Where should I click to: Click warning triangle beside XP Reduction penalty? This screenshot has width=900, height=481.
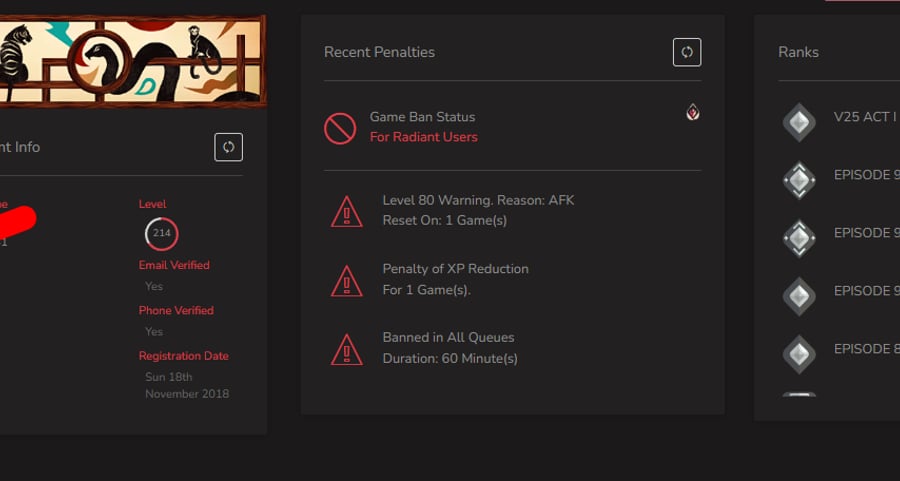click(347, 281)
